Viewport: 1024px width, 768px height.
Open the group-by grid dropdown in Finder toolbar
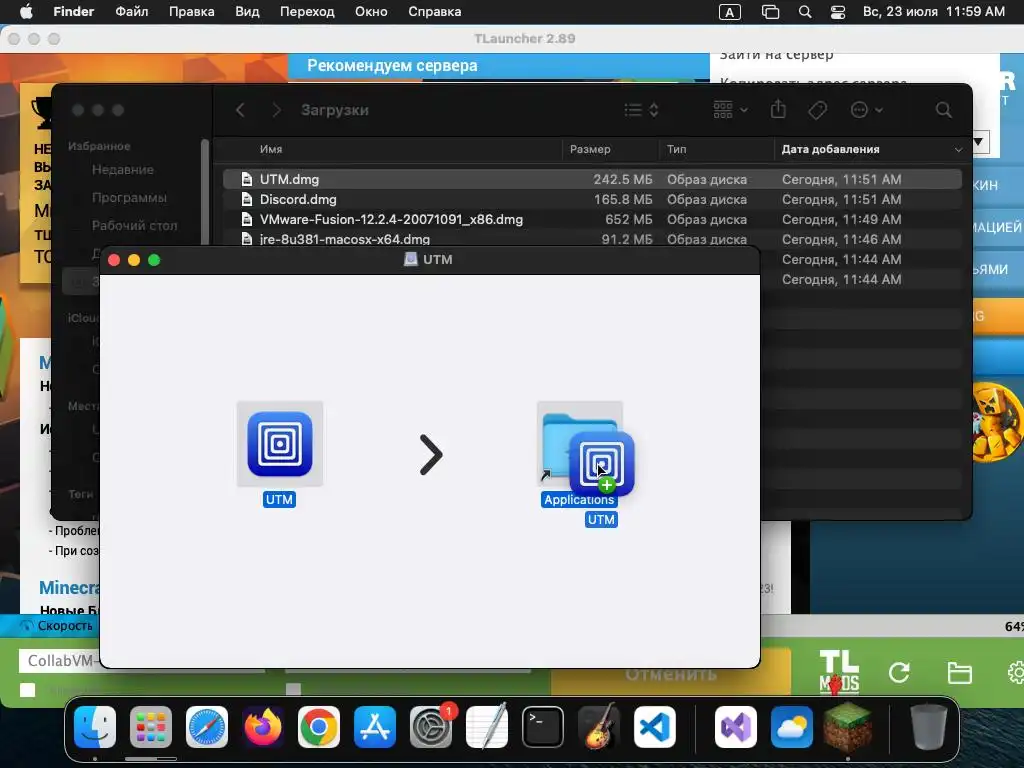click(730, 110)
